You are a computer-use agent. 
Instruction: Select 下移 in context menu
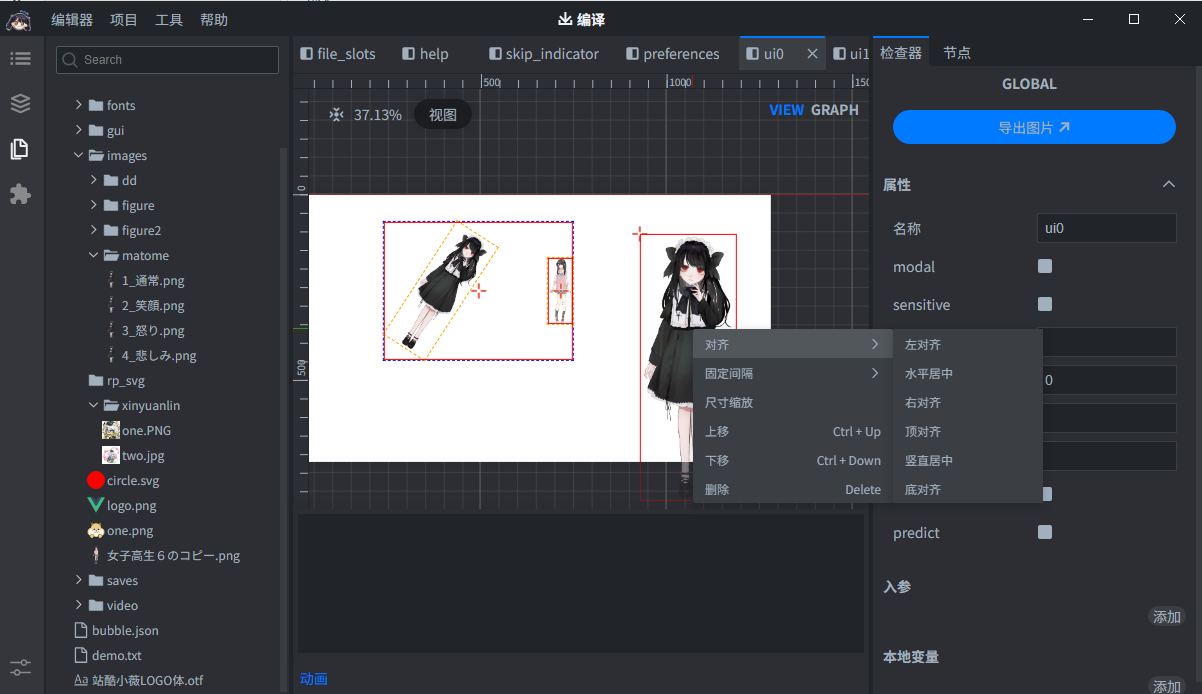click(792, 460)
